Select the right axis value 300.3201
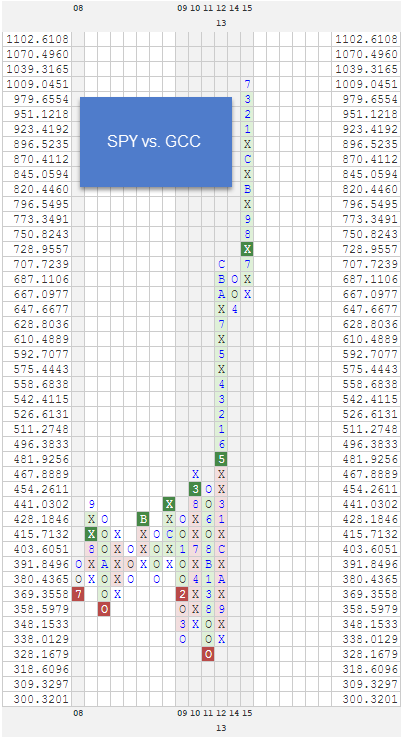This screenshot has height=740, width=401. click(x=370, y=699)
